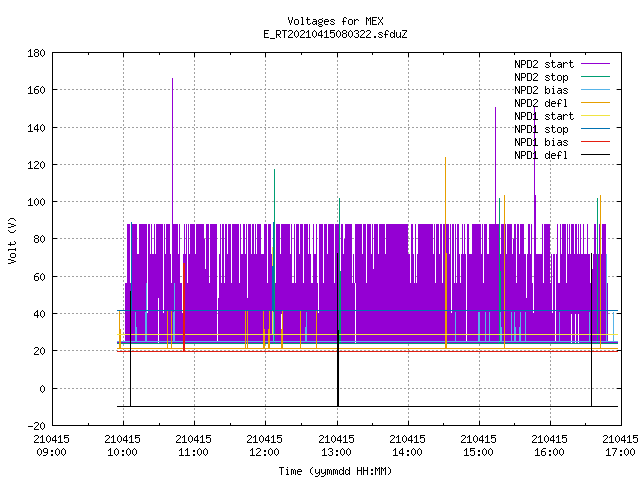Click the 180 value on the y-axis
The image size is (640, 480).
[36, 53]
